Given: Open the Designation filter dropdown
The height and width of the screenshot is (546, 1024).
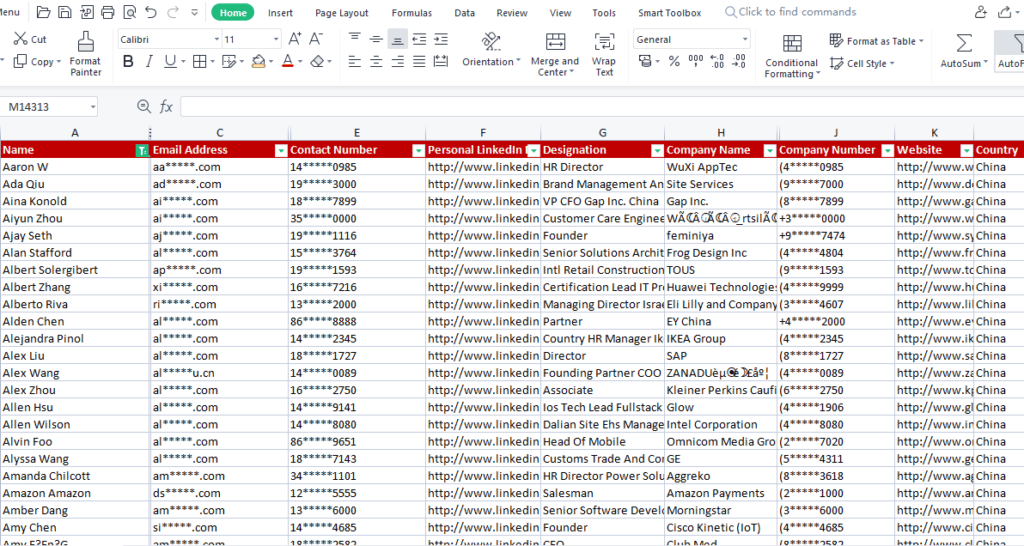Looking at the screenshot, I should (658, 150).
